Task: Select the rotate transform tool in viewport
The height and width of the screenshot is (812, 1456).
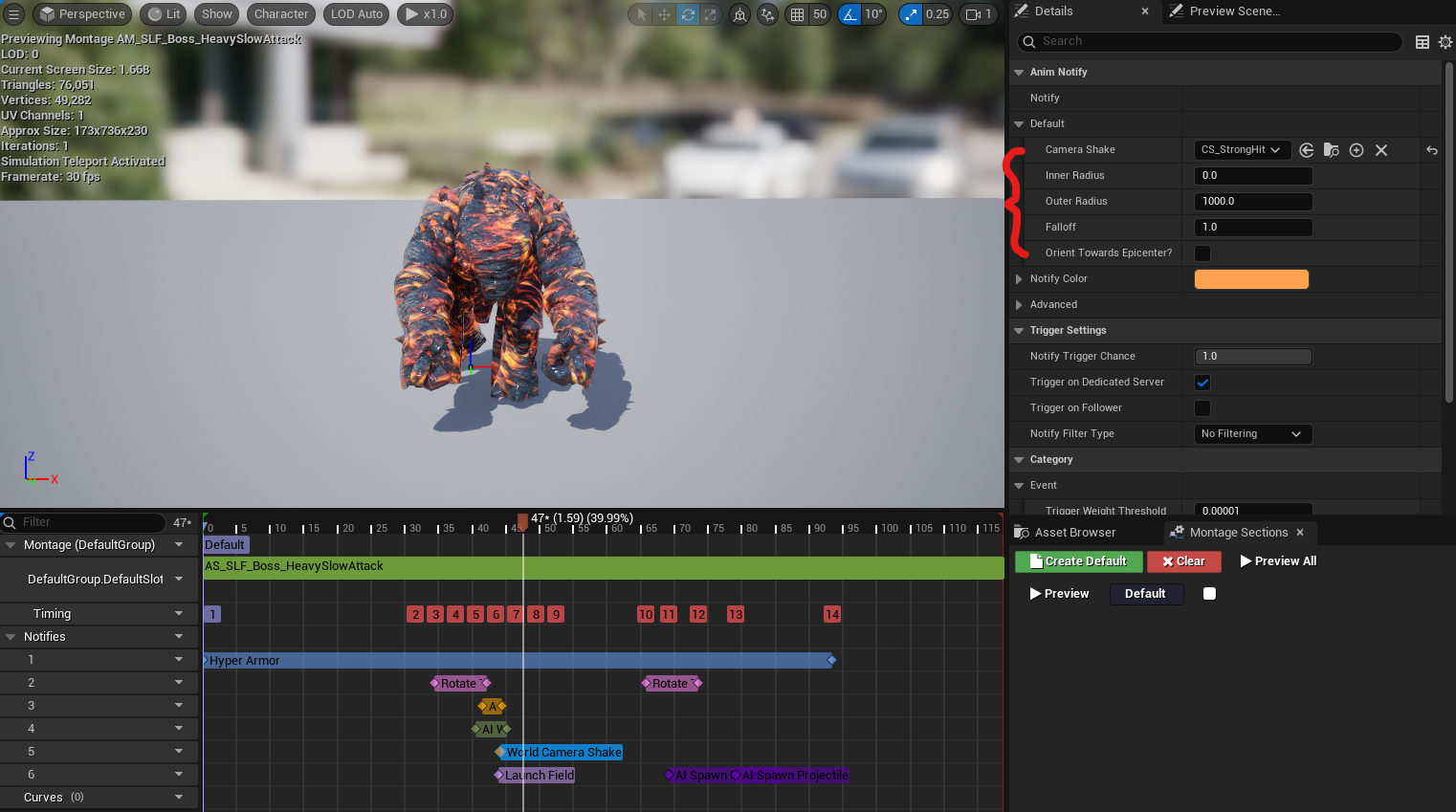Action: click(688, 14)
